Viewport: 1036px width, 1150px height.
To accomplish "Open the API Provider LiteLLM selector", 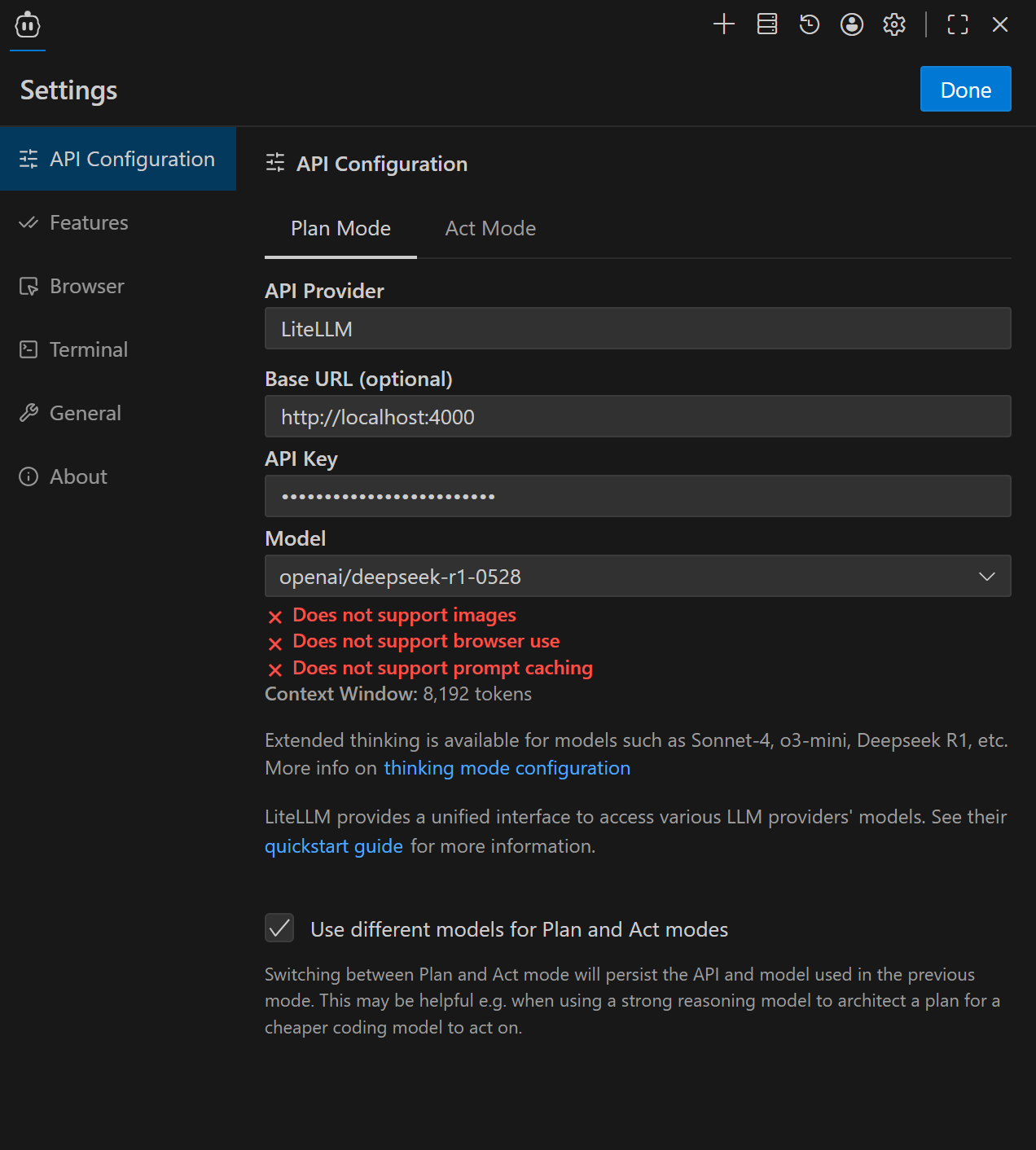I will tap(637, 329).
